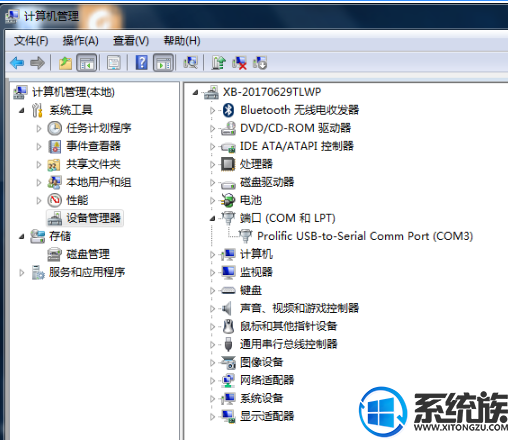
Task: Toggle the show/hide console tree button
Action: pos(87,63)
